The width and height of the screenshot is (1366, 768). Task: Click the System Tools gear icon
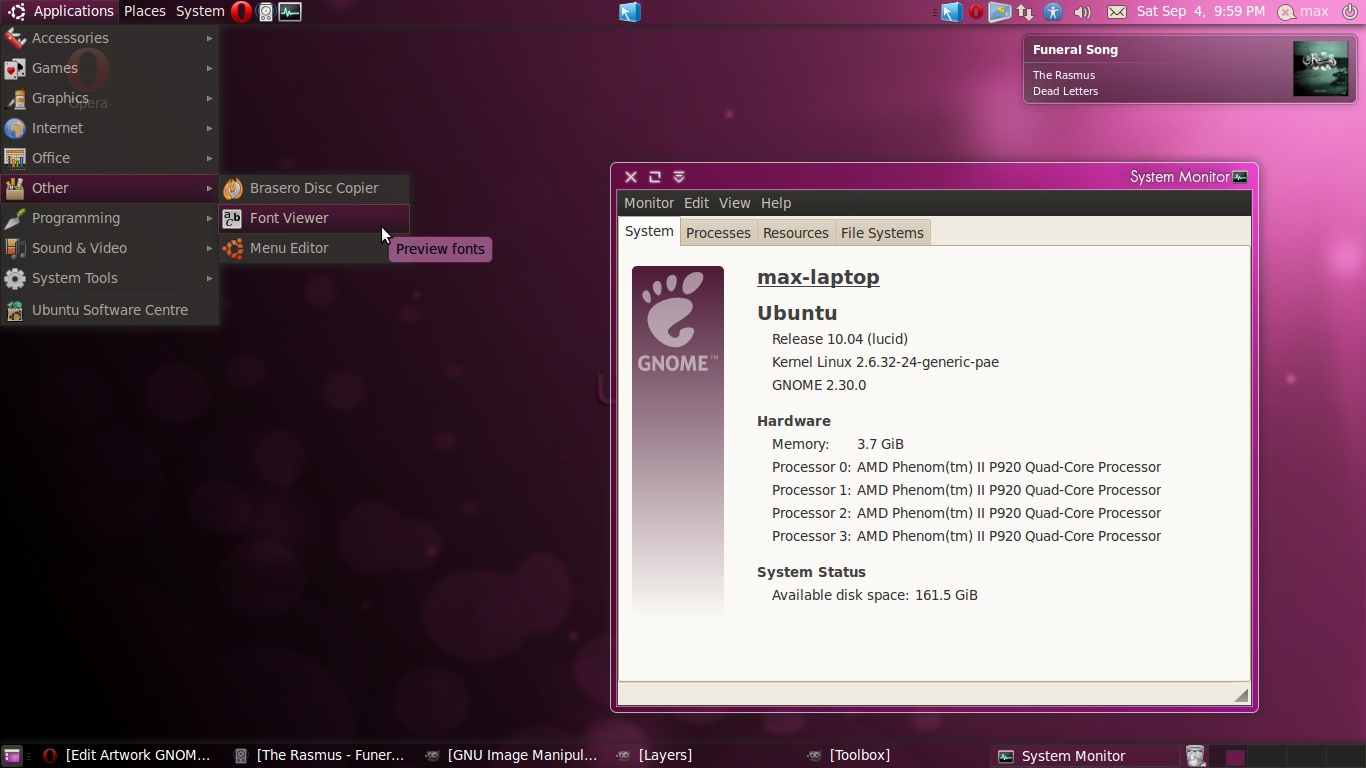click(x=15, y=278)
